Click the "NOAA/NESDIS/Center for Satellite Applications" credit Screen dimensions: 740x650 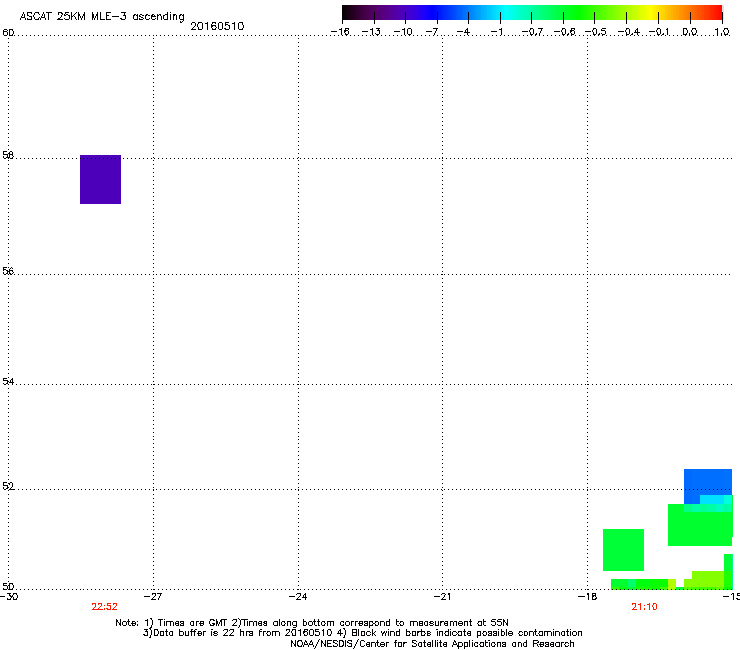(x=432, y=644)
